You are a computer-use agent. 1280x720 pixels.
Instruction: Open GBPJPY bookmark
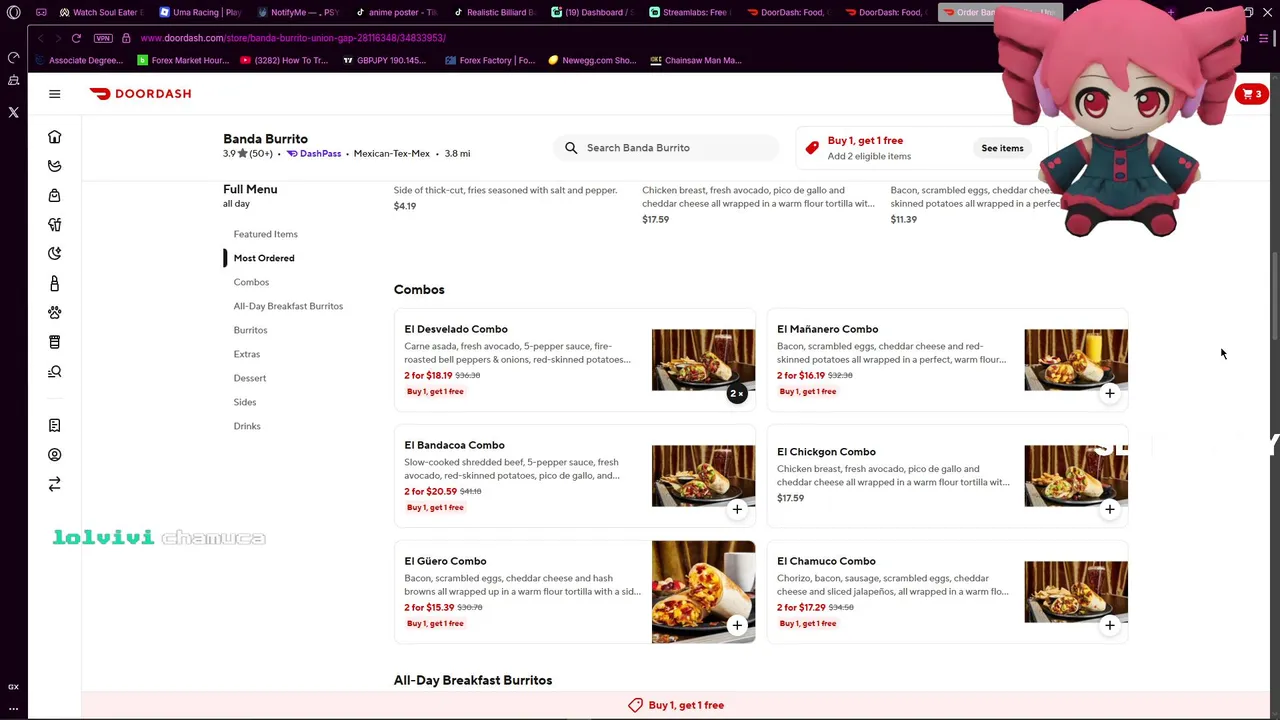coord(384,60)
